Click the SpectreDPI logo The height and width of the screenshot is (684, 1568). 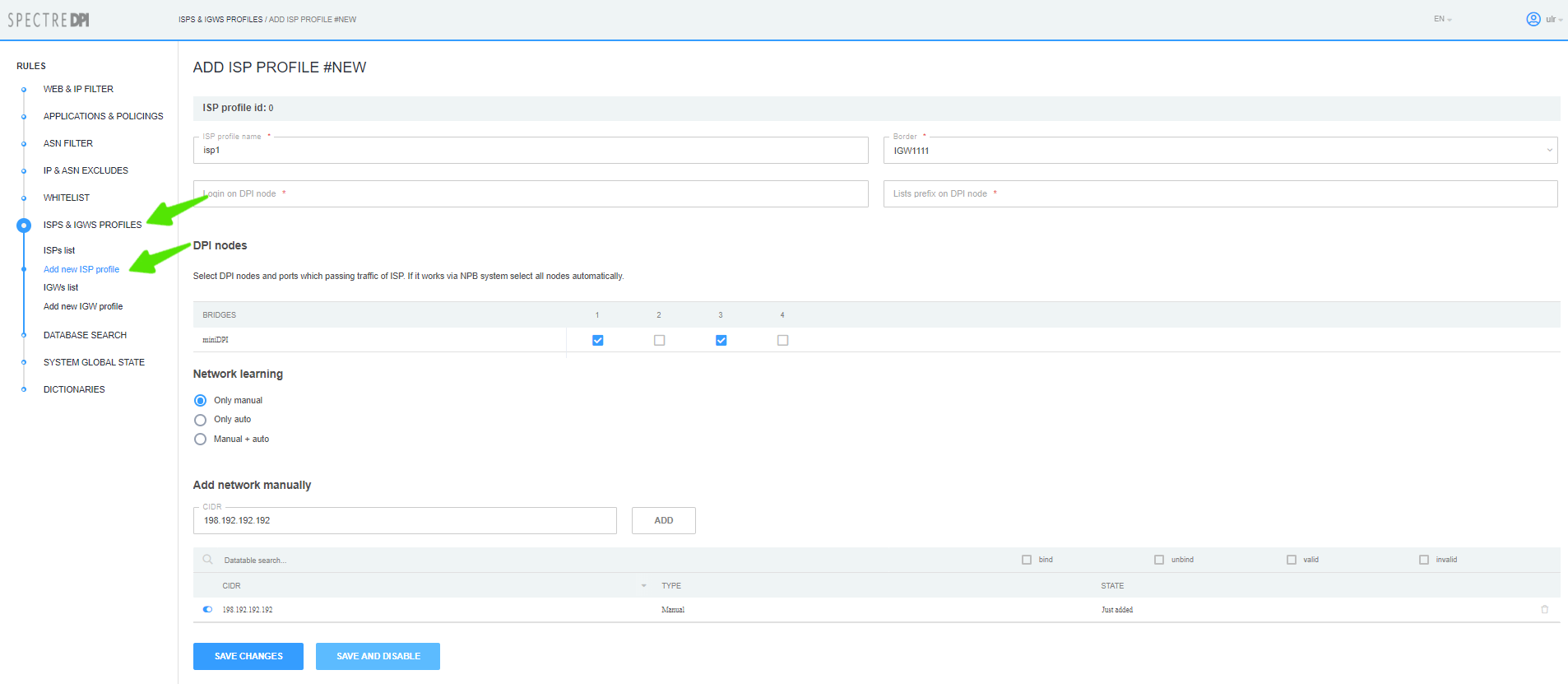(49, 20)
